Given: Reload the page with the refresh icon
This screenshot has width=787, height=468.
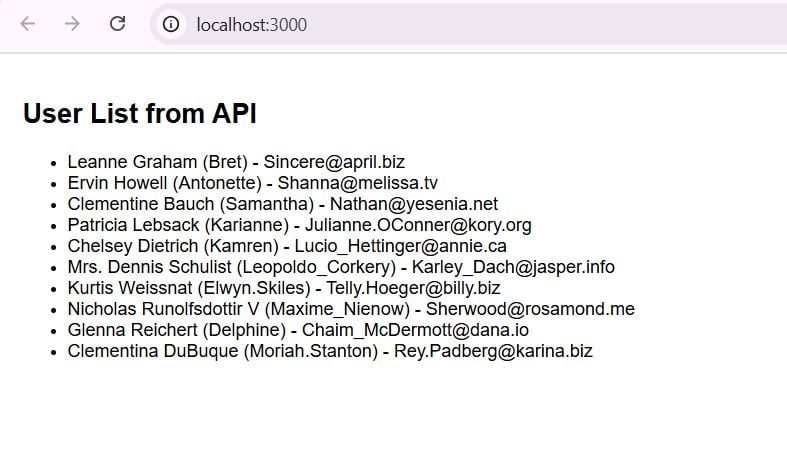Looking at the screenshot, I should coord(117,24).
